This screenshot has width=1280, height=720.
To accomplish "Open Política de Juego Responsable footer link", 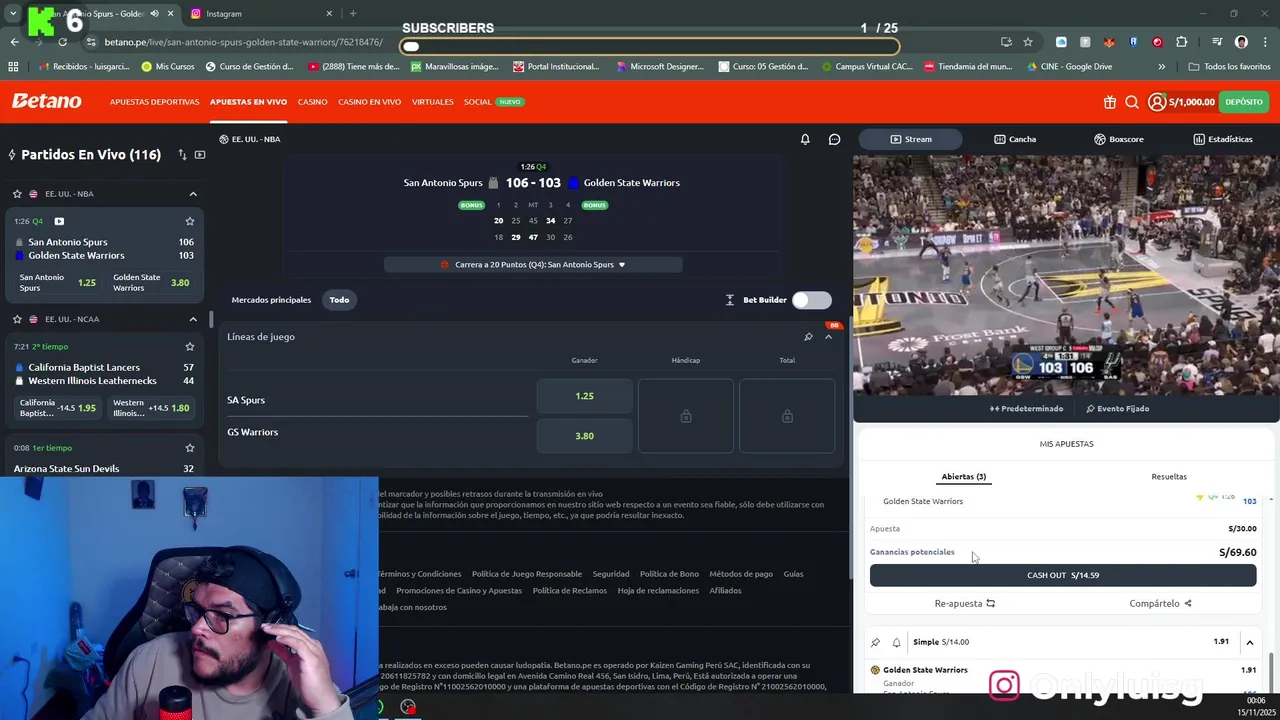I will [x=527, y=574].
